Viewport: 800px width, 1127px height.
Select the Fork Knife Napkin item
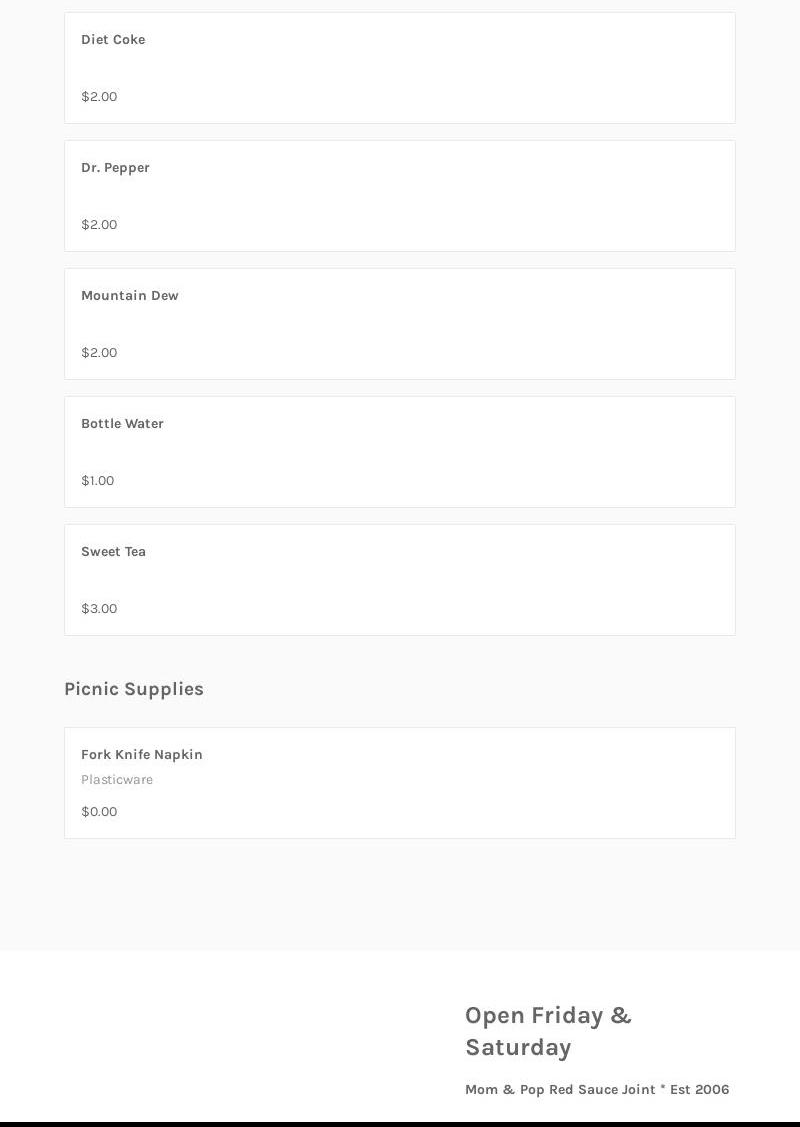pos(142,755)
